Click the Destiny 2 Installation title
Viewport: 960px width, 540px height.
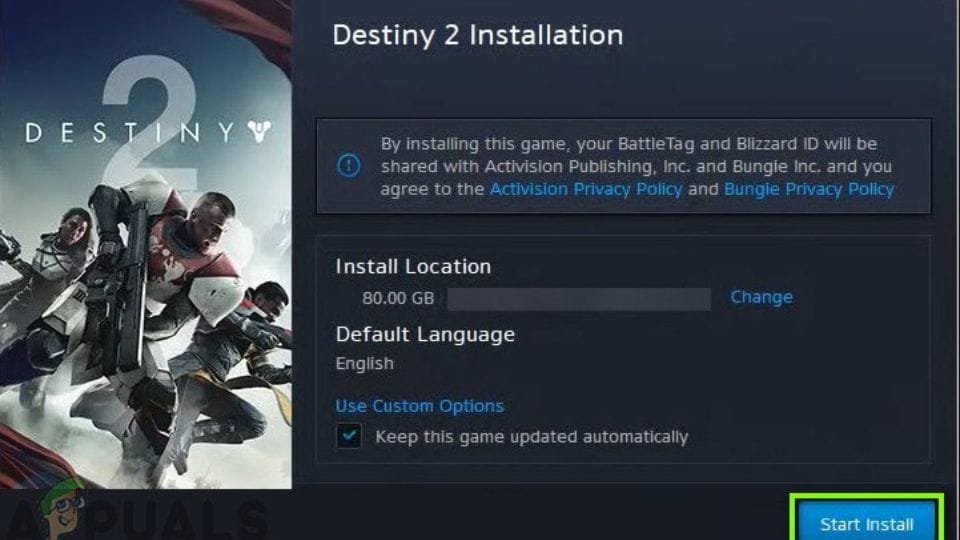pos(478,35)
